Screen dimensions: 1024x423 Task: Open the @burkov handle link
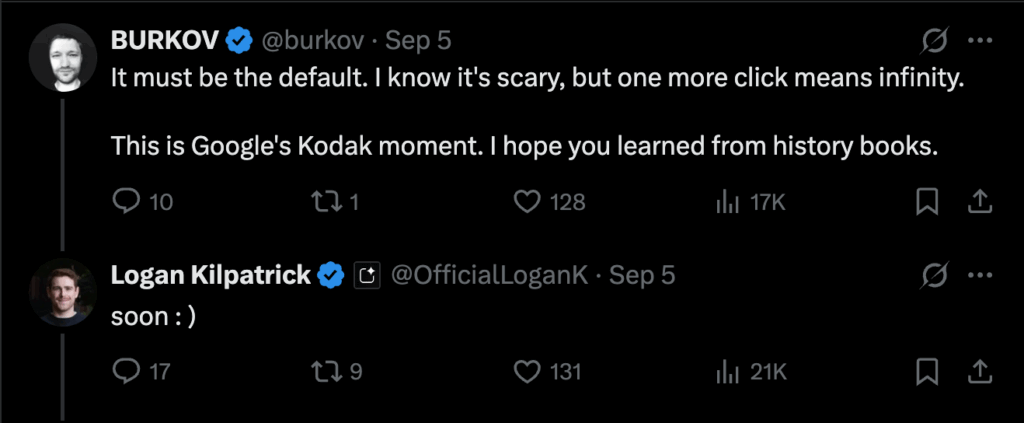[x=315, y=41]
